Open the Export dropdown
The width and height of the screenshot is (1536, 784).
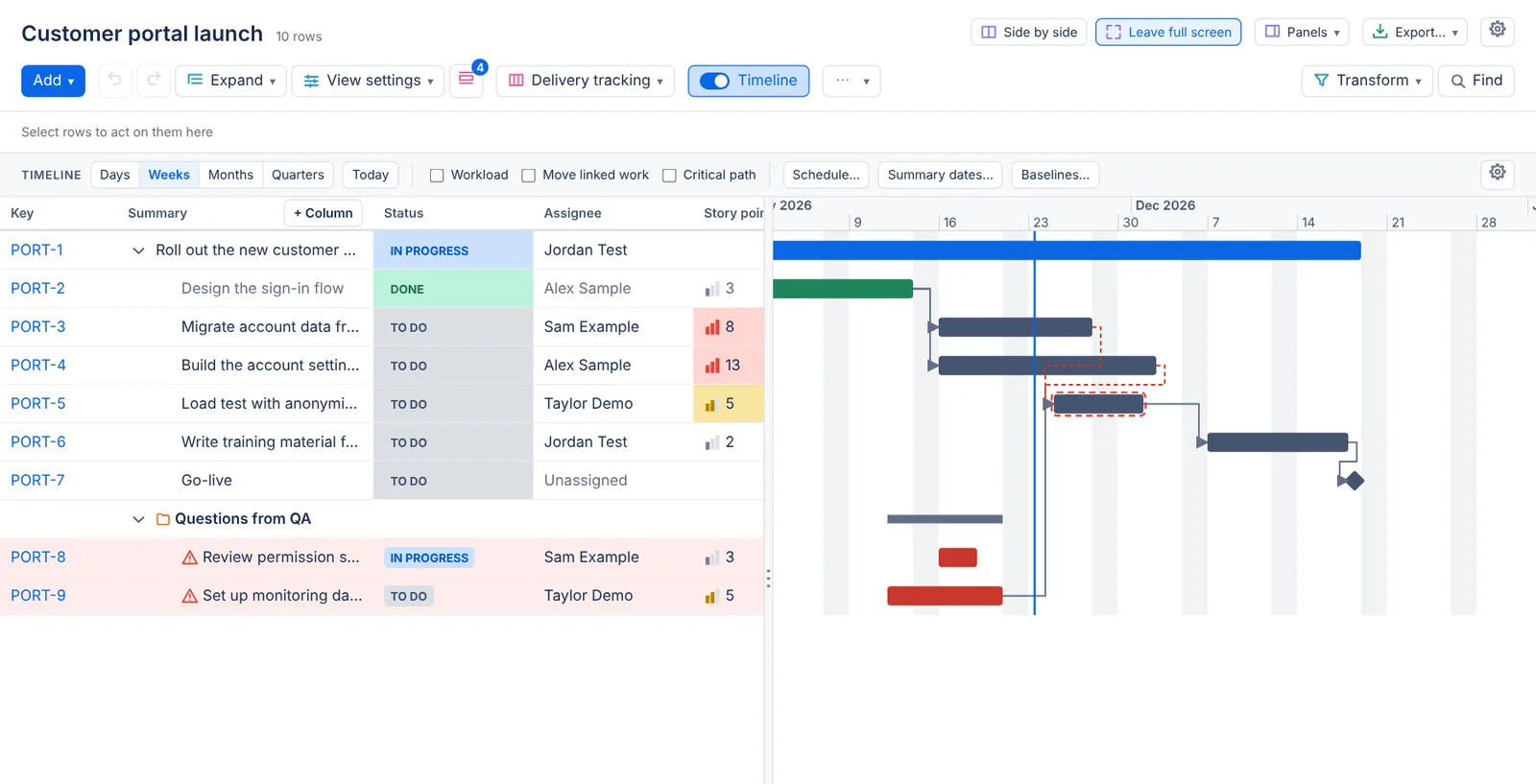(1415, 32)
